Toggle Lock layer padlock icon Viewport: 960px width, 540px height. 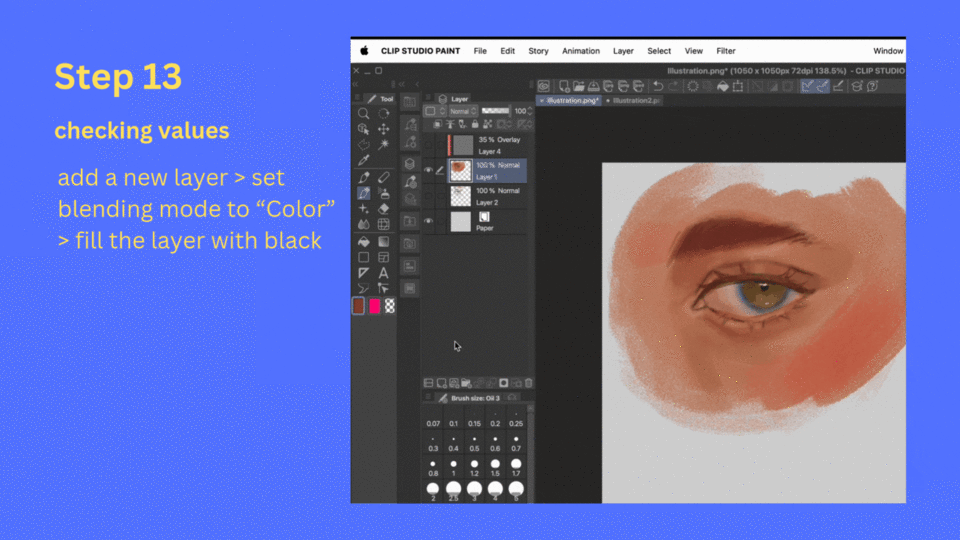coord(474,124)
